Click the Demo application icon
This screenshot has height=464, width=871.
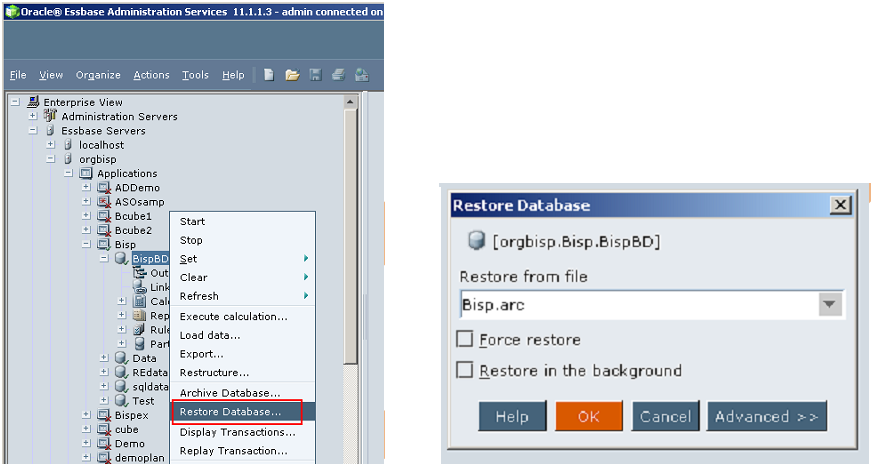tap(104, 443)
